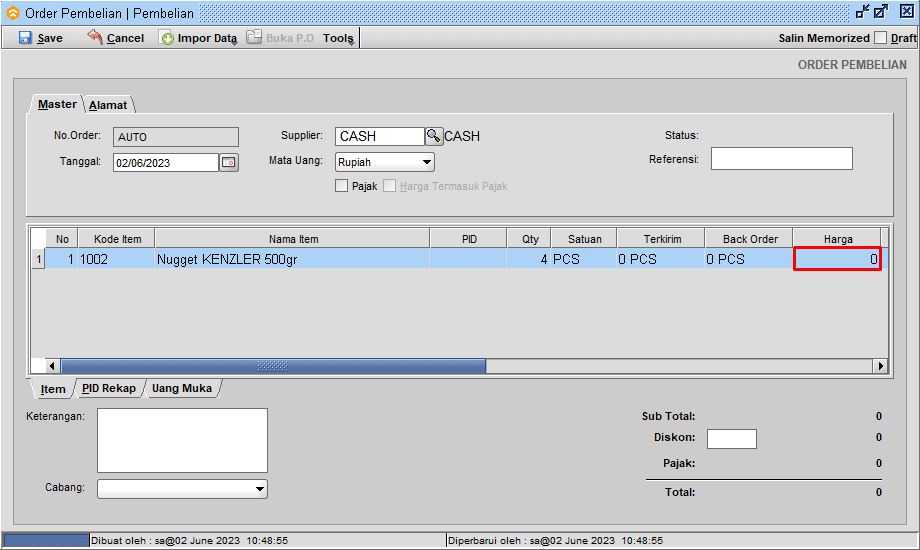Click the Nama Item column header

point(293,239)
